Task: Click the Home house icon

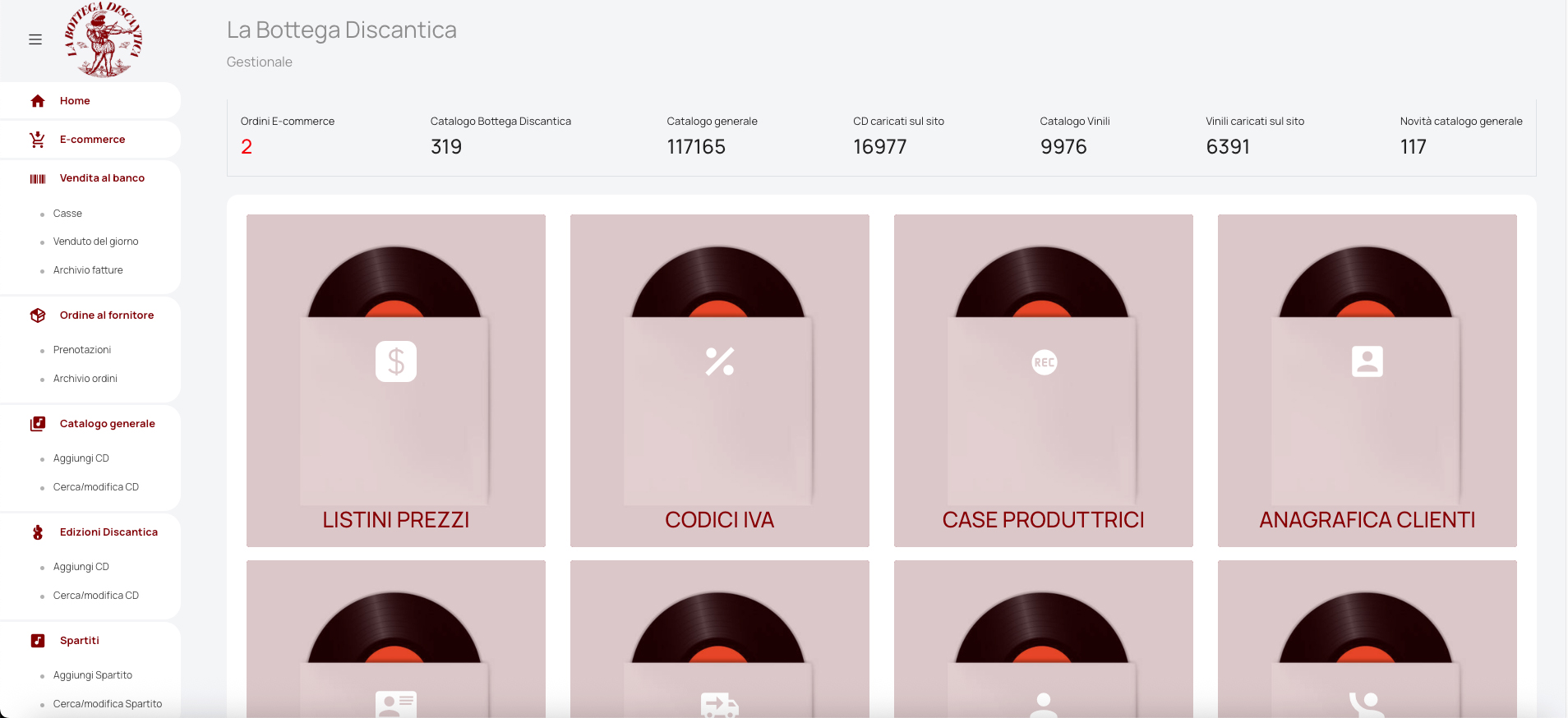Action: tap(38, 101)
